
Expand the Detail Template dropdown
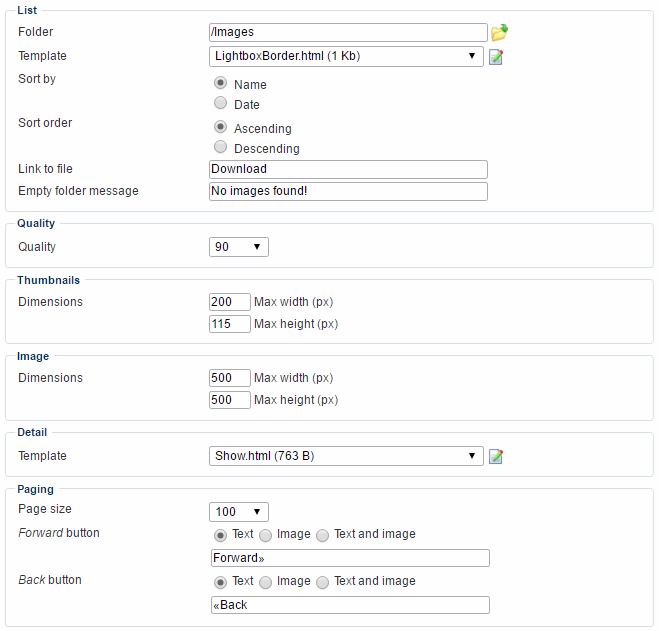[x=346, y=456]
